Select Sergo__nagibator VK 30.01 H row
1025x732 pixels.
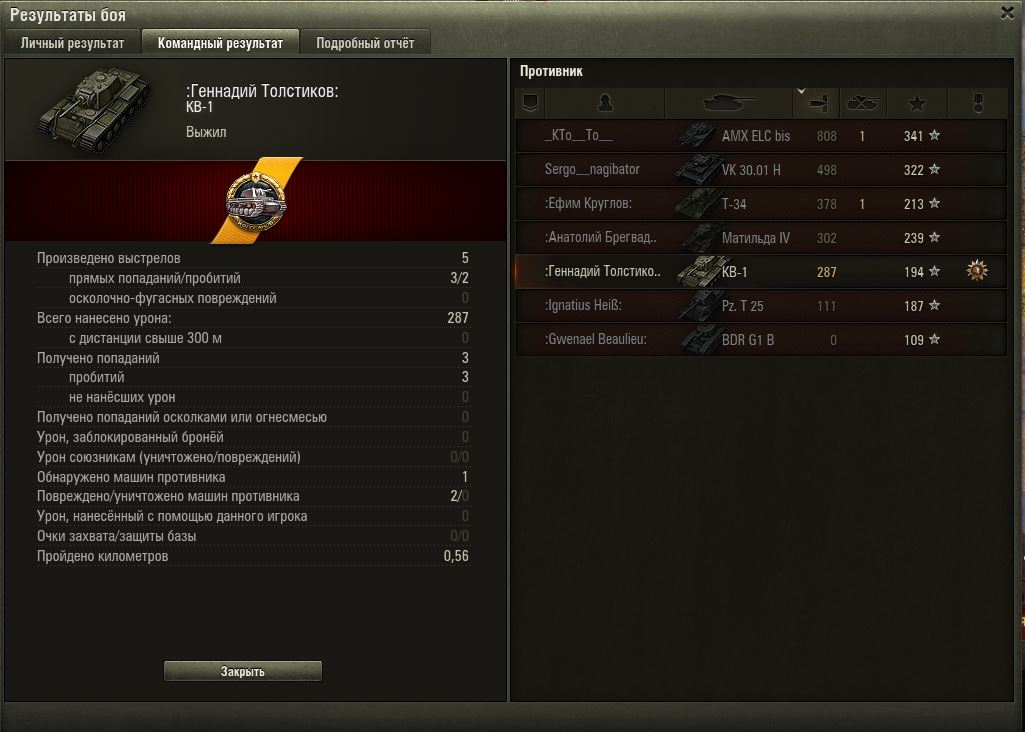761,170
